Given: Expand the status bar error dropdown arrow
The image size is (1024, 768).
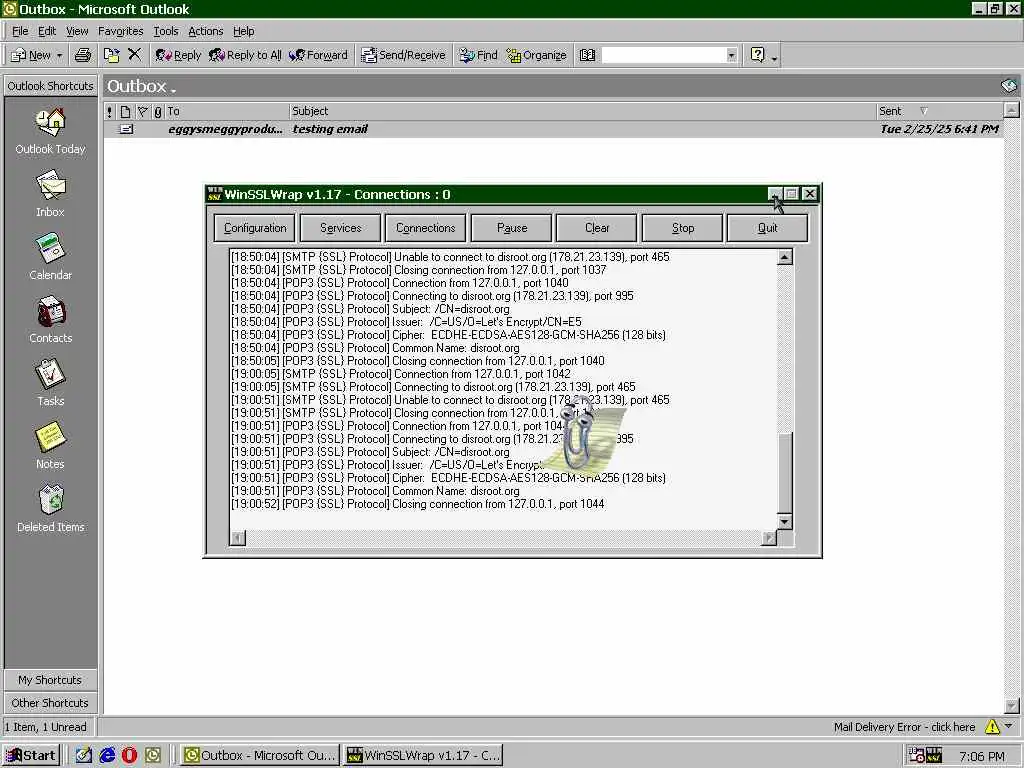Looking at the screenshot, I should pyautogui.click(x=1008, y=726).
